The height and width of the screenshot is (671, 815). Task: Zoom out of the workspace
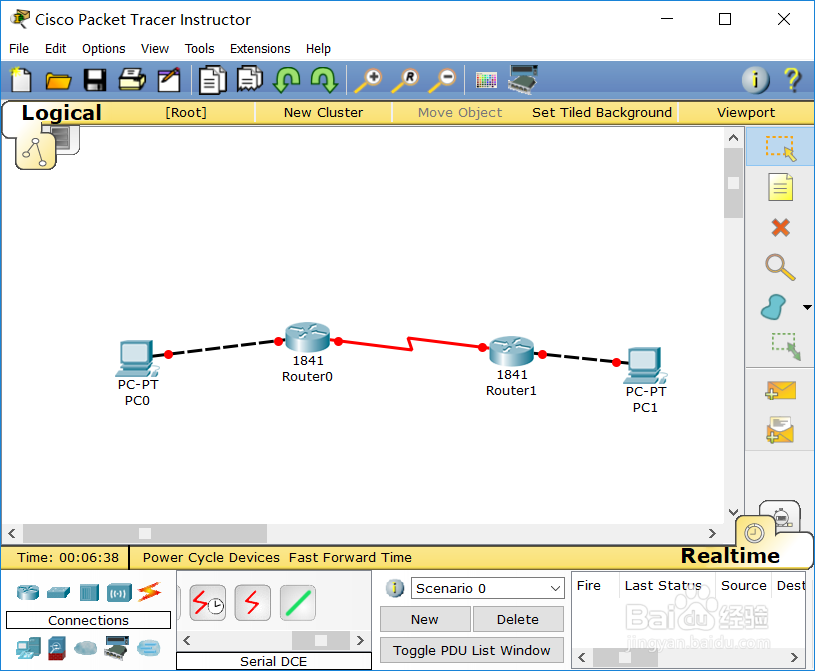click(x=442, y=80)
